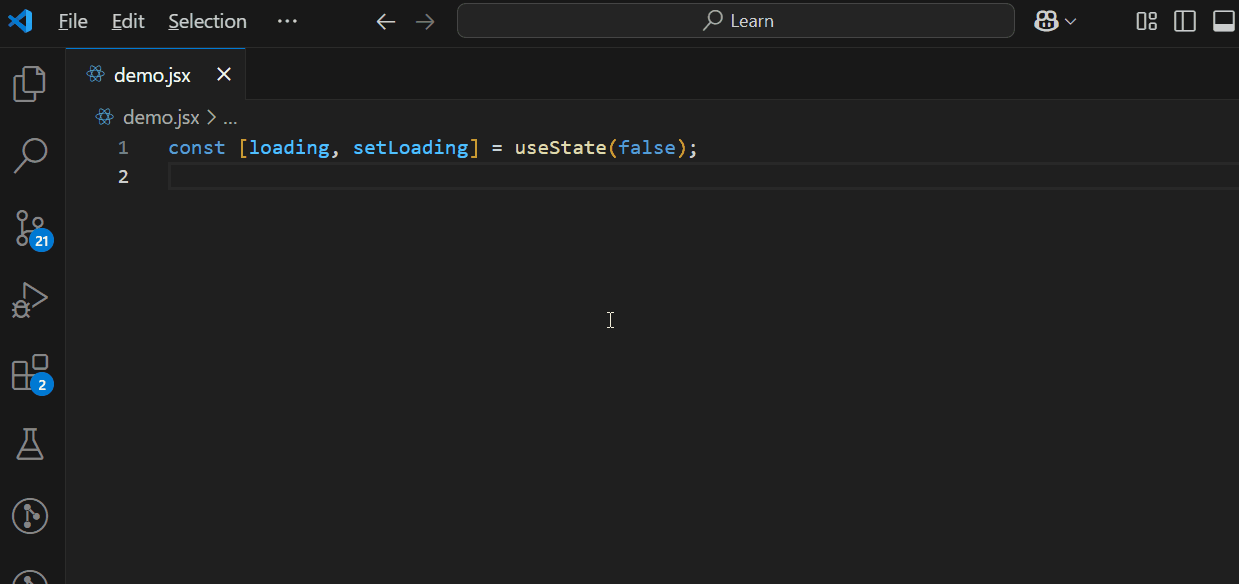The width and height of the screenshot is (1239, 584).
Task: Open the Testing view flask icon
Action: point(29,444)
